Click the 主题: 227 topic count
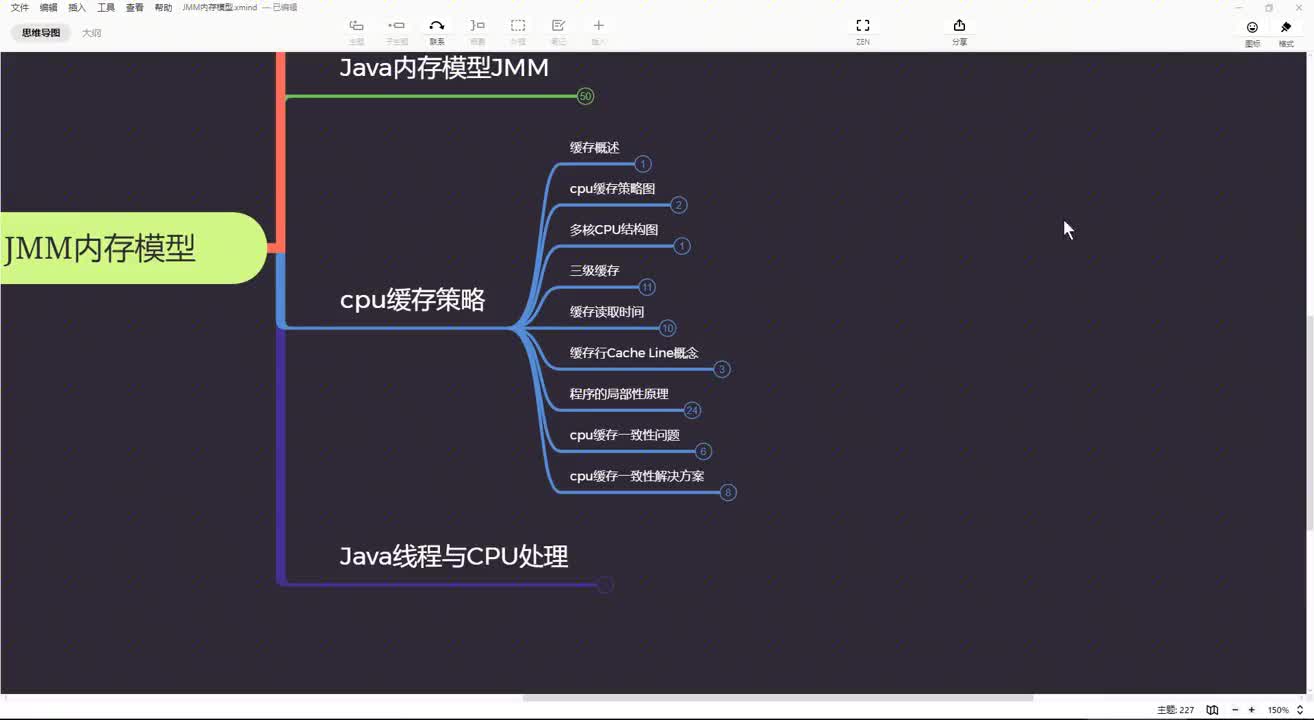The height and width of the screenshot is (720, 1314). tap(1175, 710)
